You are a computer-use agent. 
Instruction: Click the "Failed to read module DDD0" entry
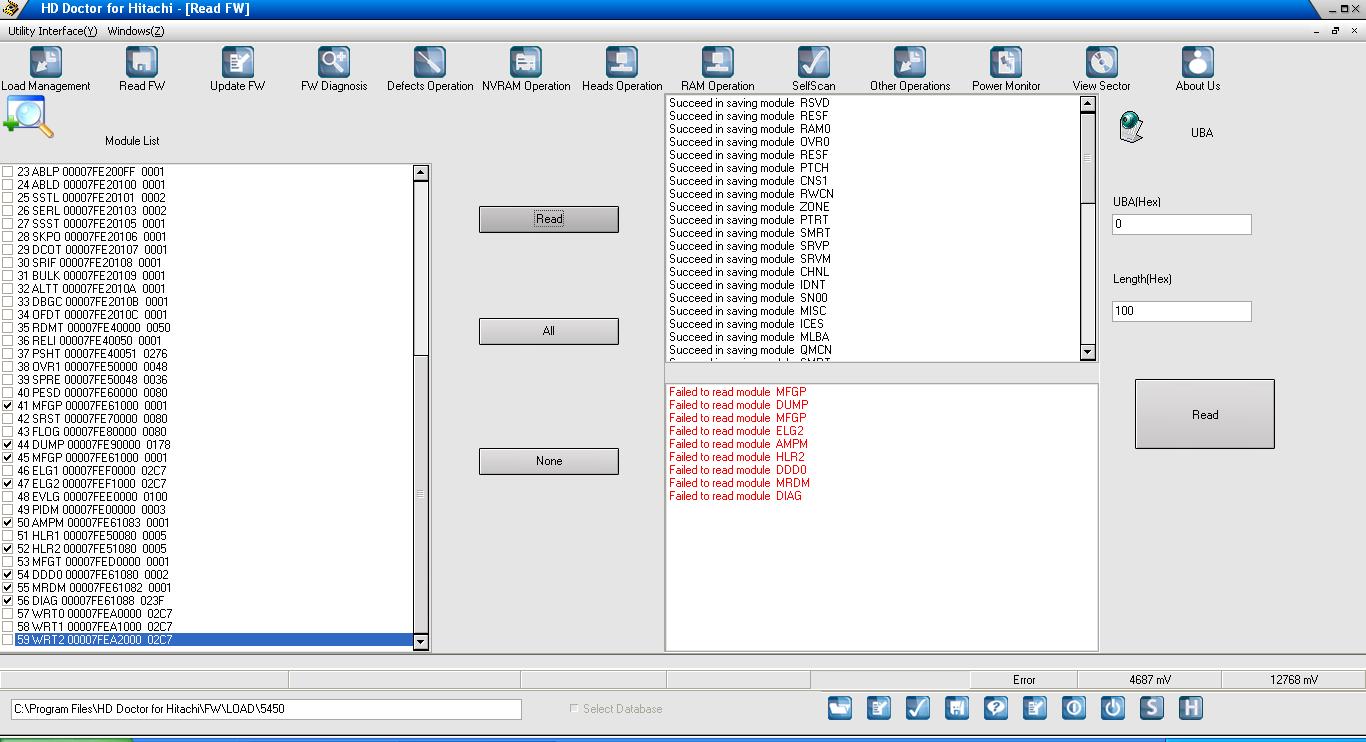[738, 470]
